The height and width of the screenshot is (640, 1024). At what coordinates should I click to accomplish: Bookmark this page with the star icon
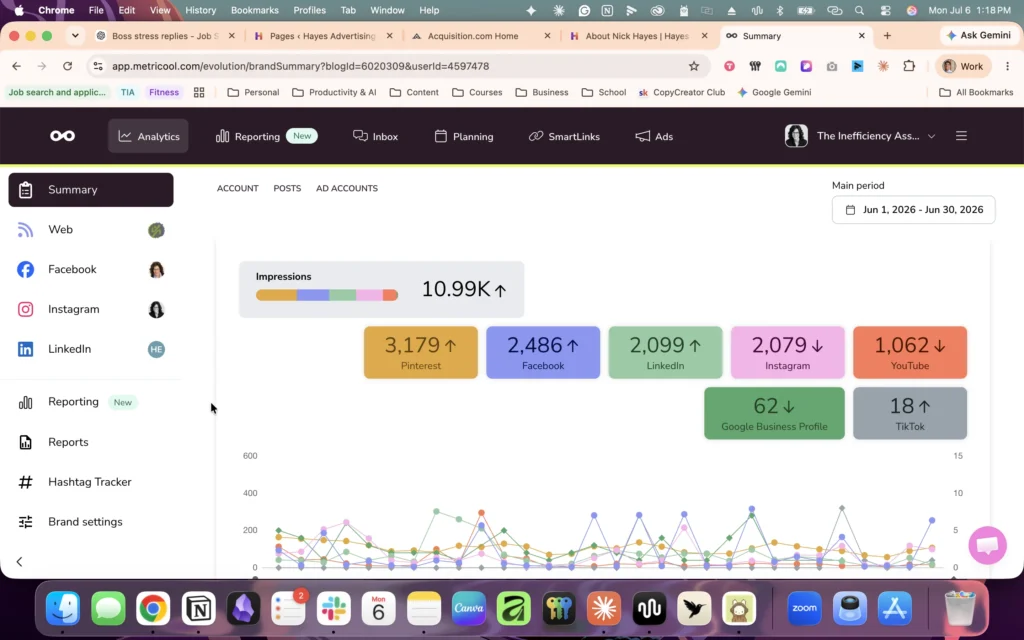pyautogui.click(x=694, y=66)
